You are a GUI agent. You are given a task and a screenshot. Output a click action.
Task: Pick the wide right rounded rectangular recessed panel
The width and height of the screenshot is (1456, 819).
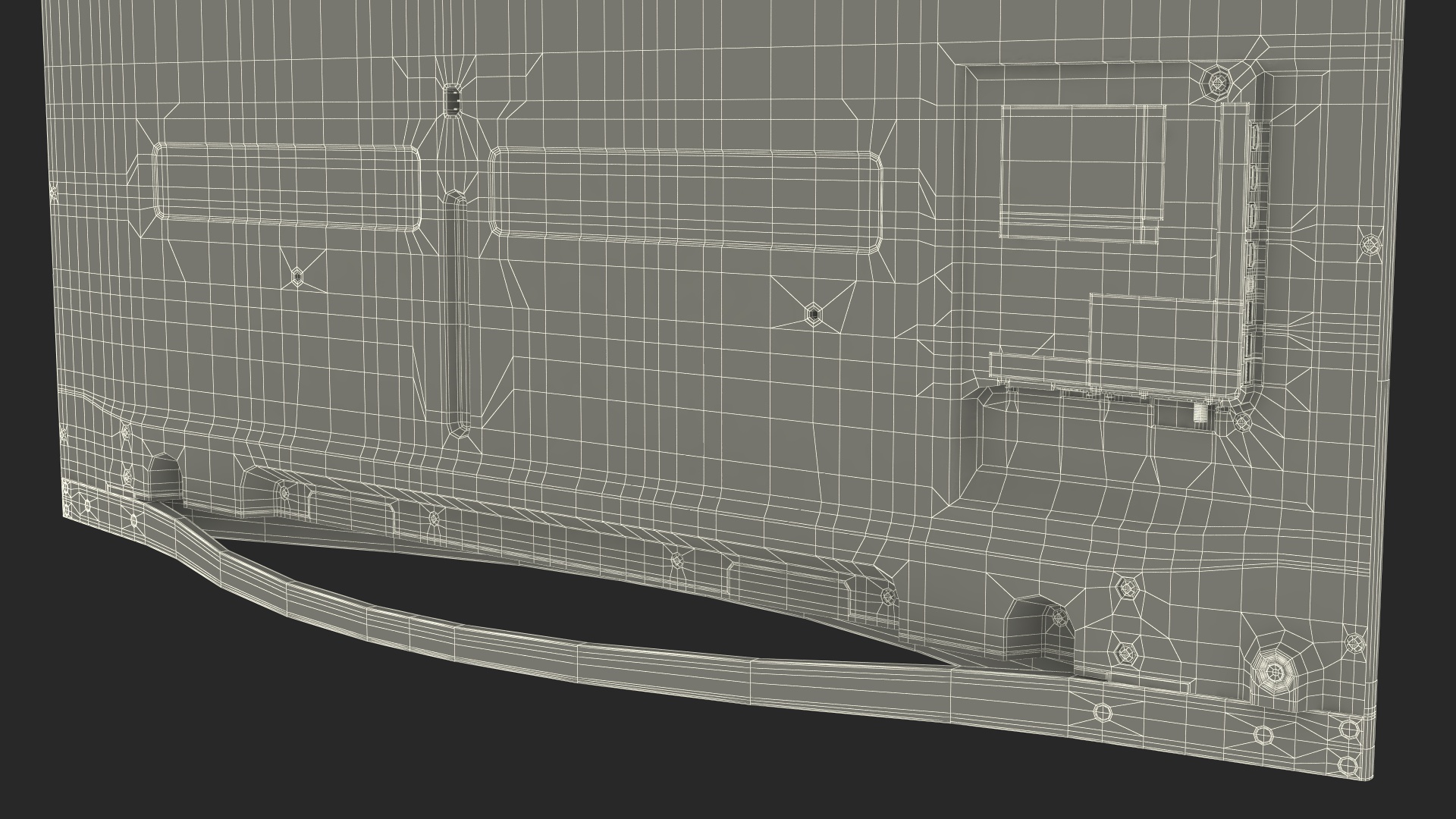click(x=686, y=201)
